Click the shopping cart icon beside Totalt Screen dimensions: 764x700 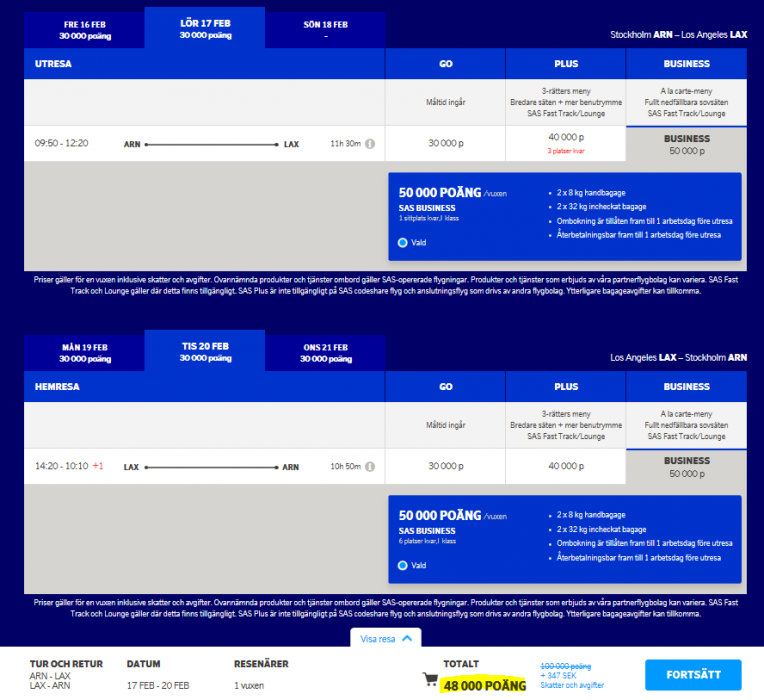430,679
